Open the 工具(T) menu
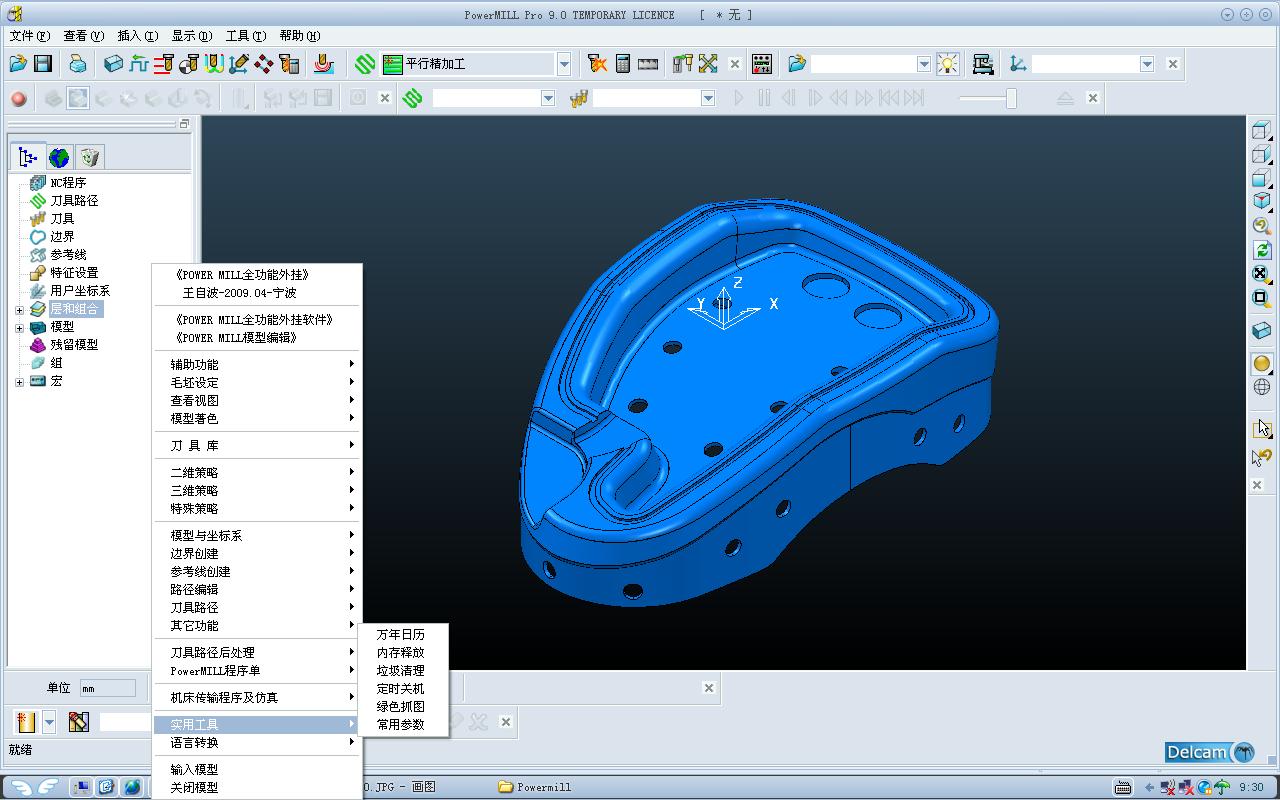This screenshot has width=1280, height=800. click(x=245, y=36)
